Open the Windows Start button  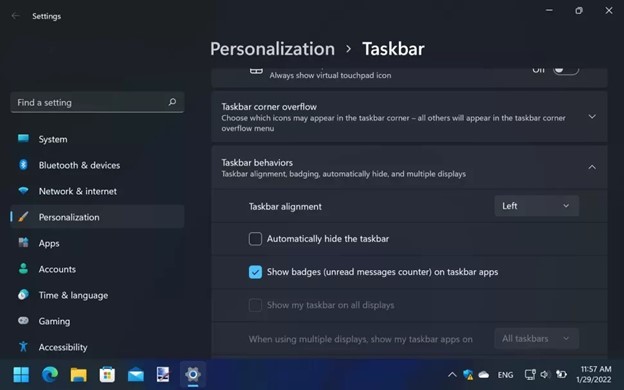tap(21, 374)
